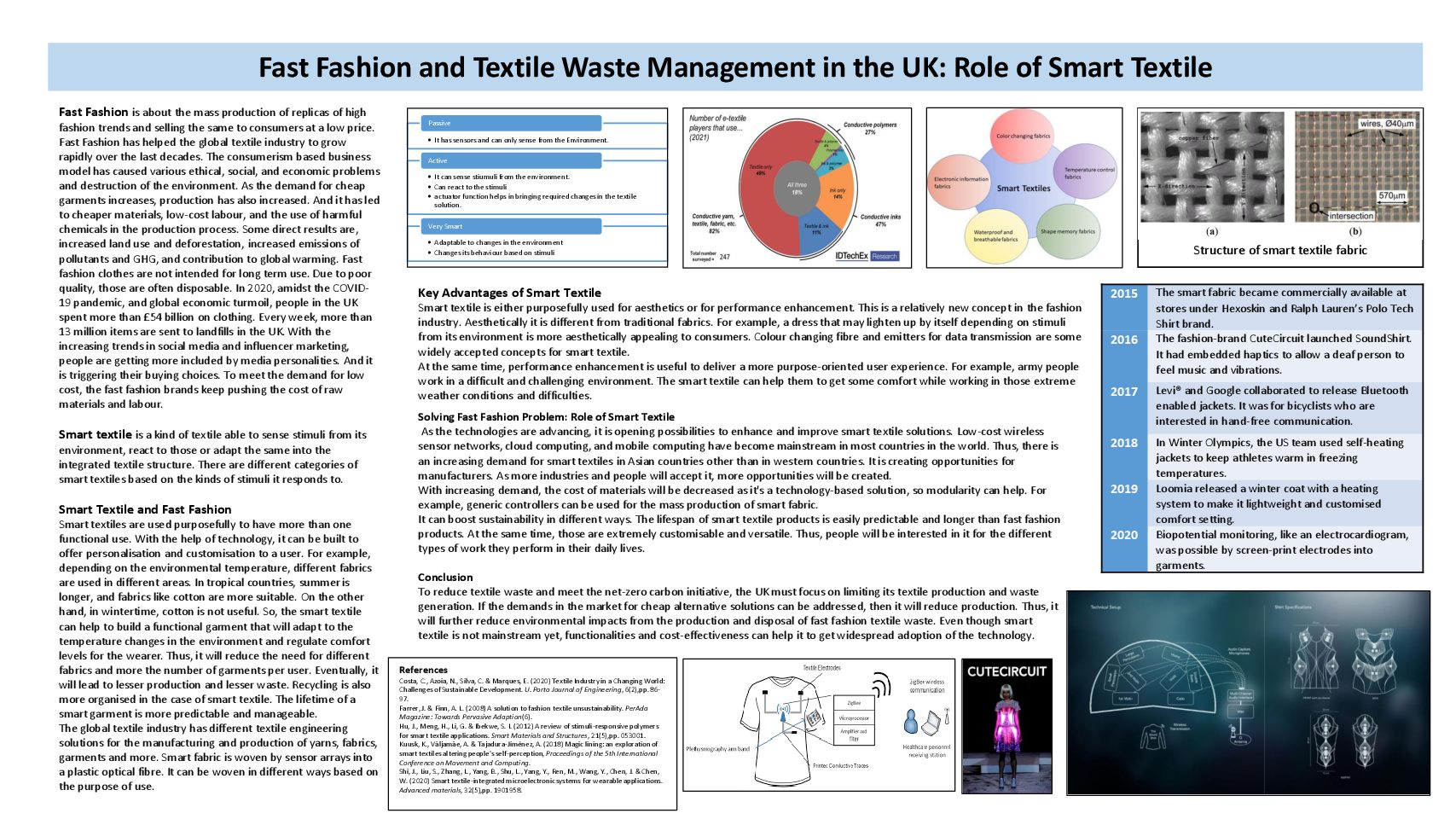
Task: Open the colored wire mesh image (b)
Action: pyautogui.click(x=1356, y=166)
